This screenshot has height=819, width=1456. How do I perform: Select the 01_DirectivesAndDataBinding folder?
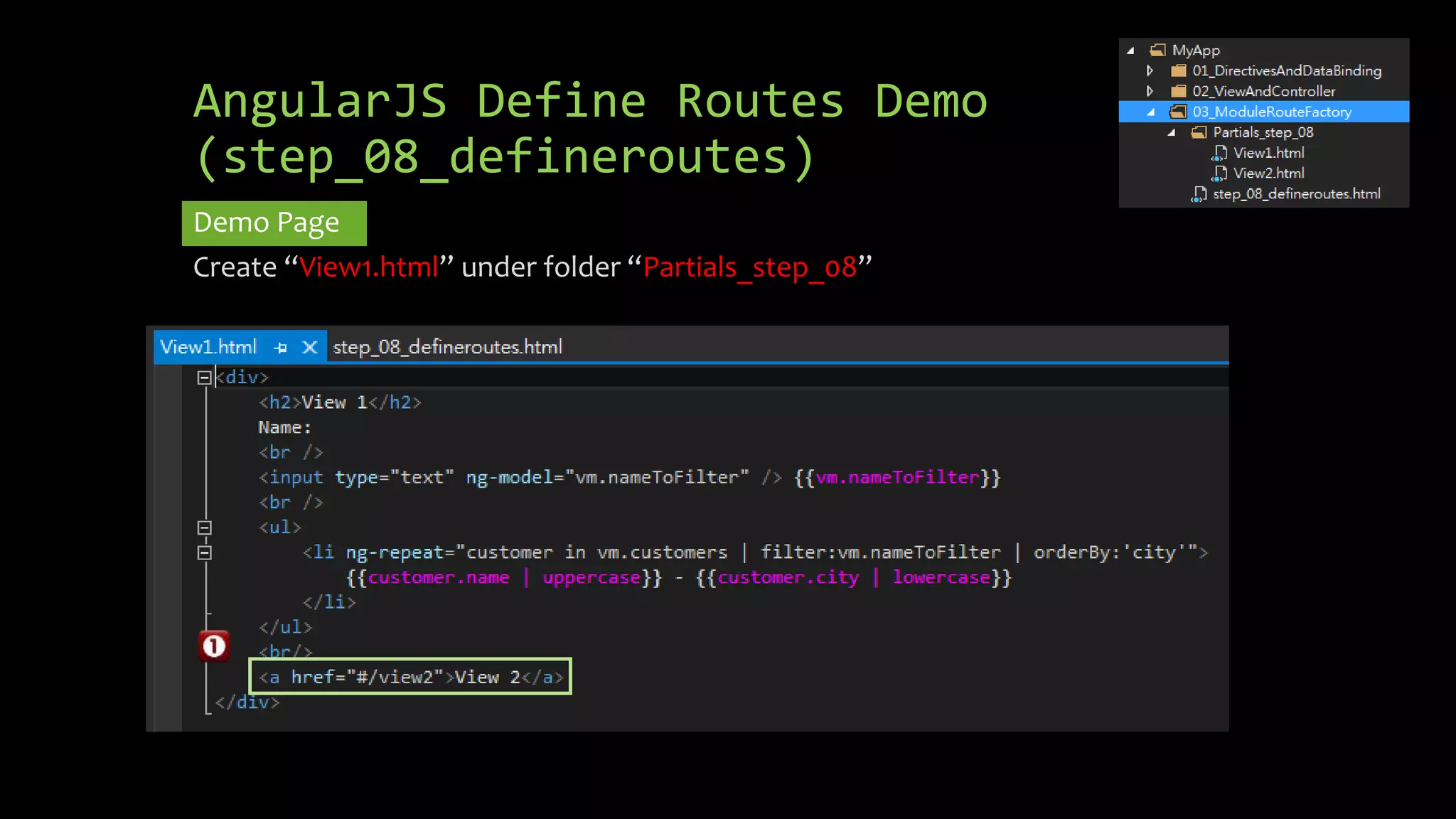click(x=1287, y=70)
